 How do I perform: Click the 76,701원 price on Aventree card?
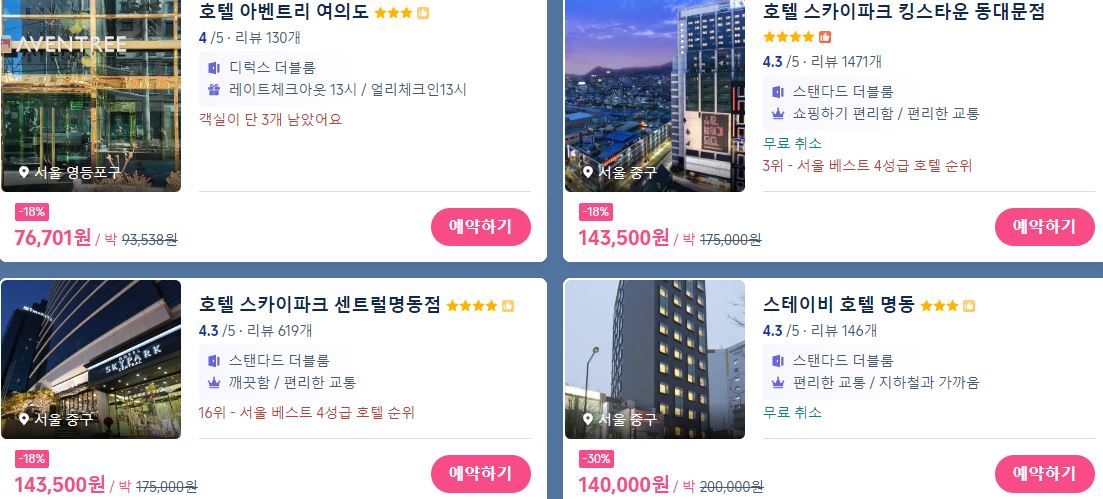click(53, 238)
